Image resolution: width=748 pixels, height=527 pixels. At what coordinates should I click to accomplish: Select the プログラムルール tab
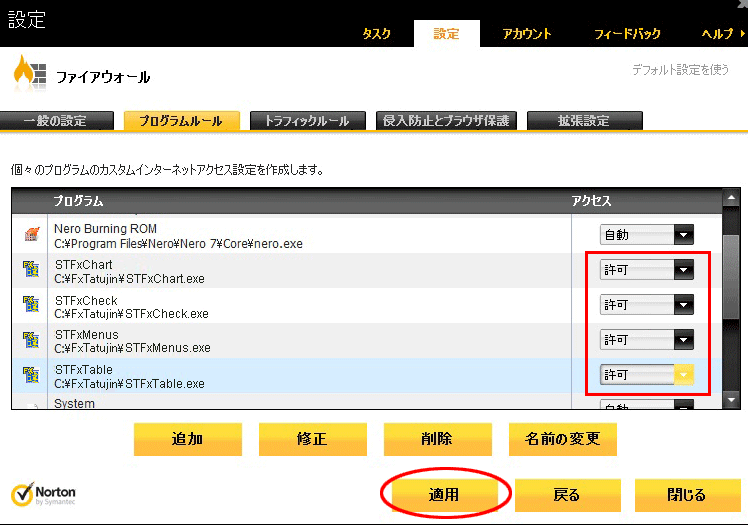click(181, 121)
